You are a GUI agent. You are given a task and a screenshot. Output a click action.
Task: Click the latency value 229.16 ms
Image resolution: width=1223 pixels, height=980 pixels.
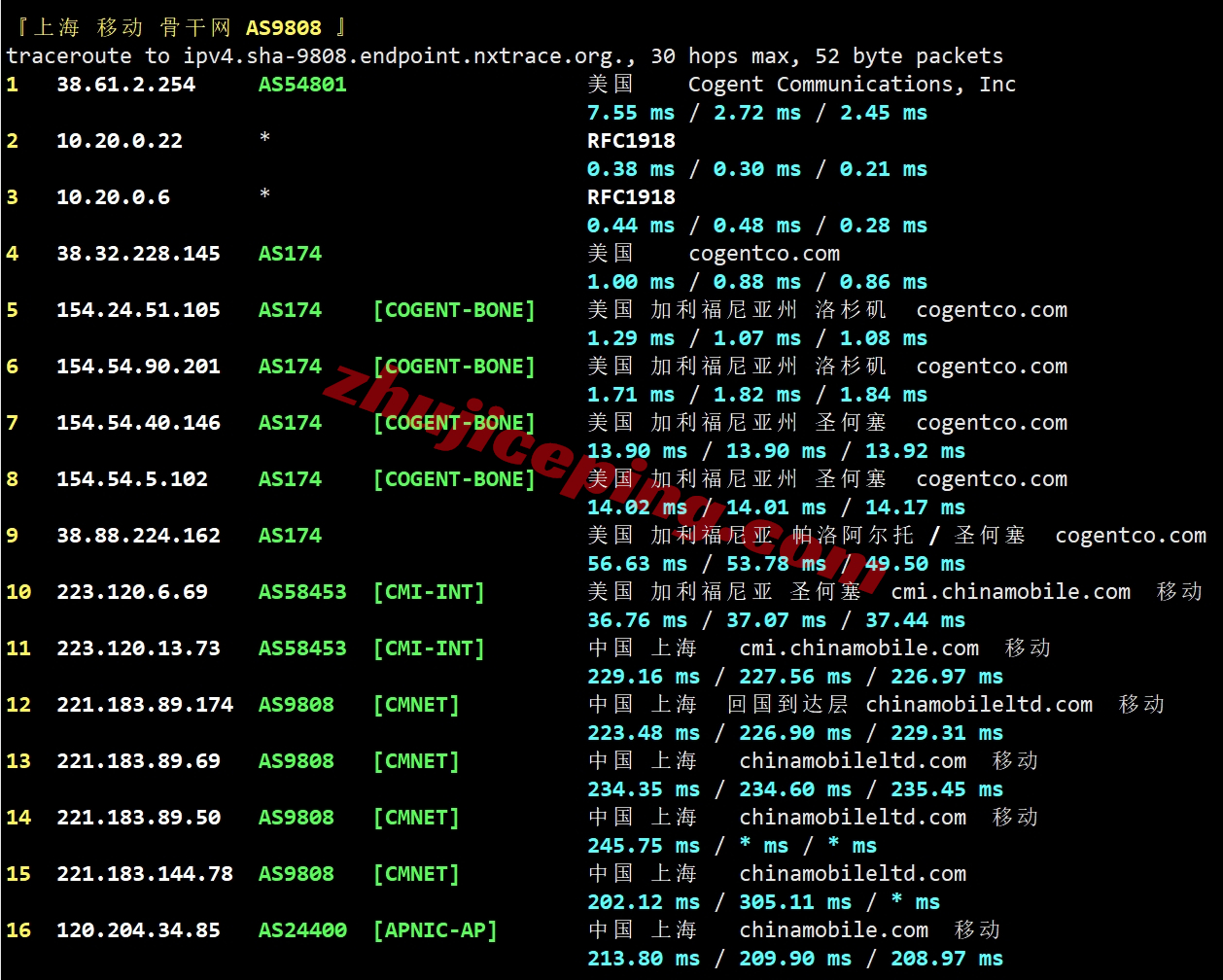(644, 677)
